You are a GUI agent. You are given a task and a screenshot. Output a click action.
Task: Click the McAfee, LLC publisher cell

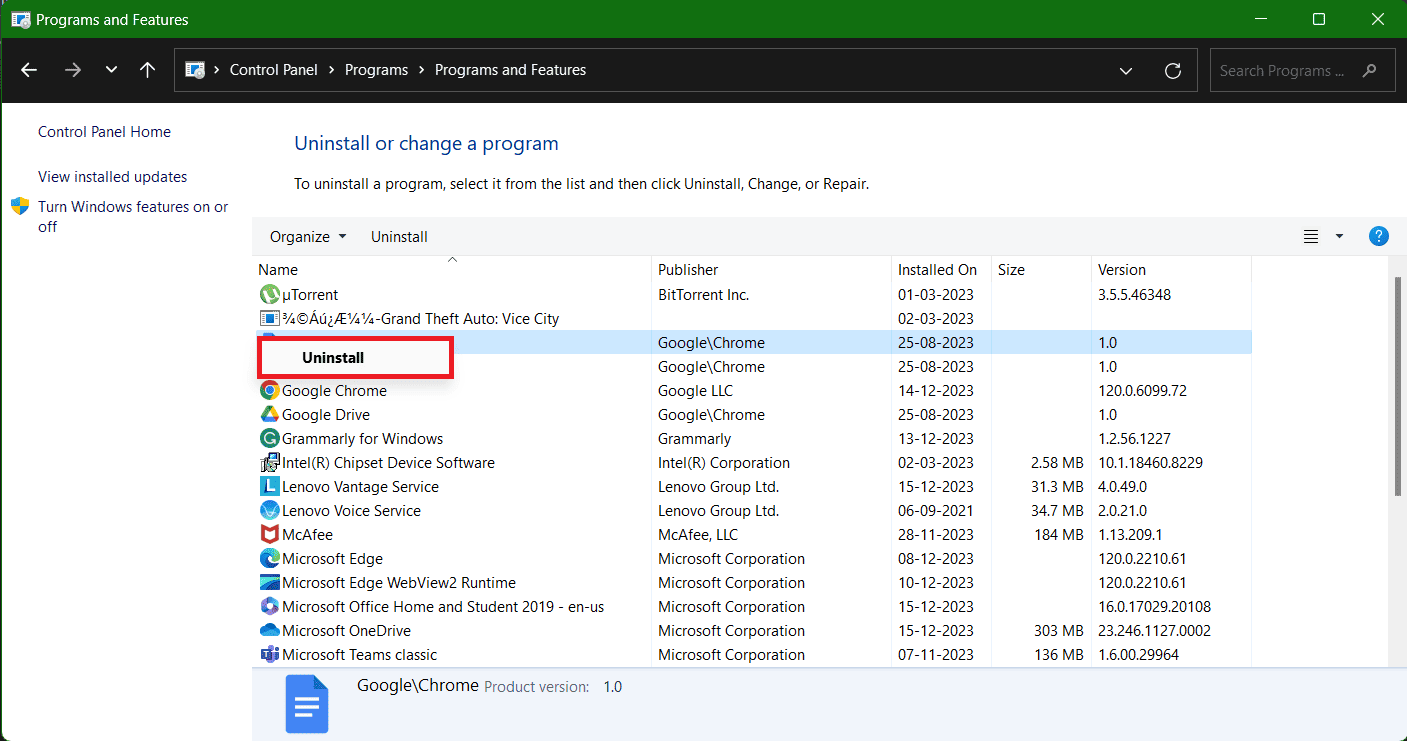[x=698, y=535]
